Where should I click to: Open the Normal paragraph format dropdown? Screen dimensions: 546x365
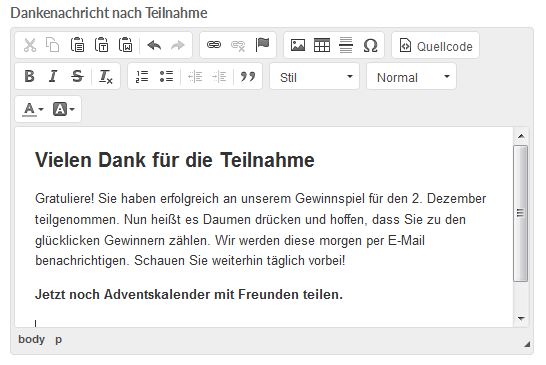click(x=412, y=77)
